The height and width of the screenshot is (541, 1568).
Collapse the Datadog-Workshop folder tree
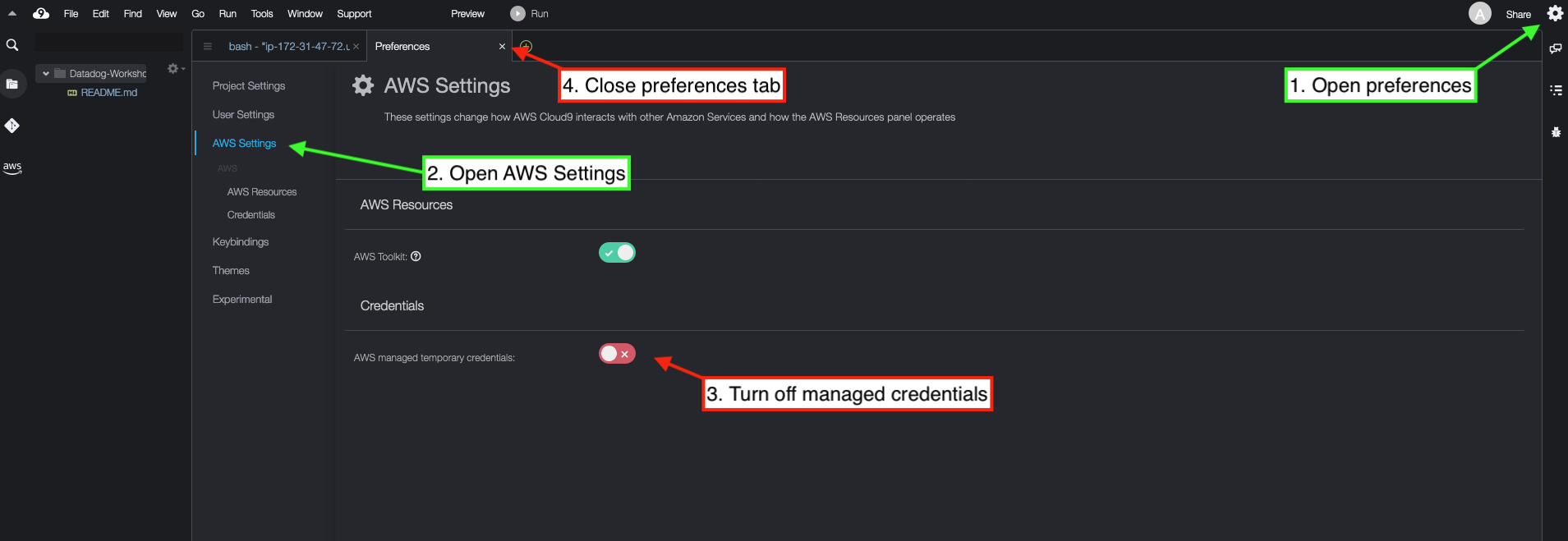46,74
